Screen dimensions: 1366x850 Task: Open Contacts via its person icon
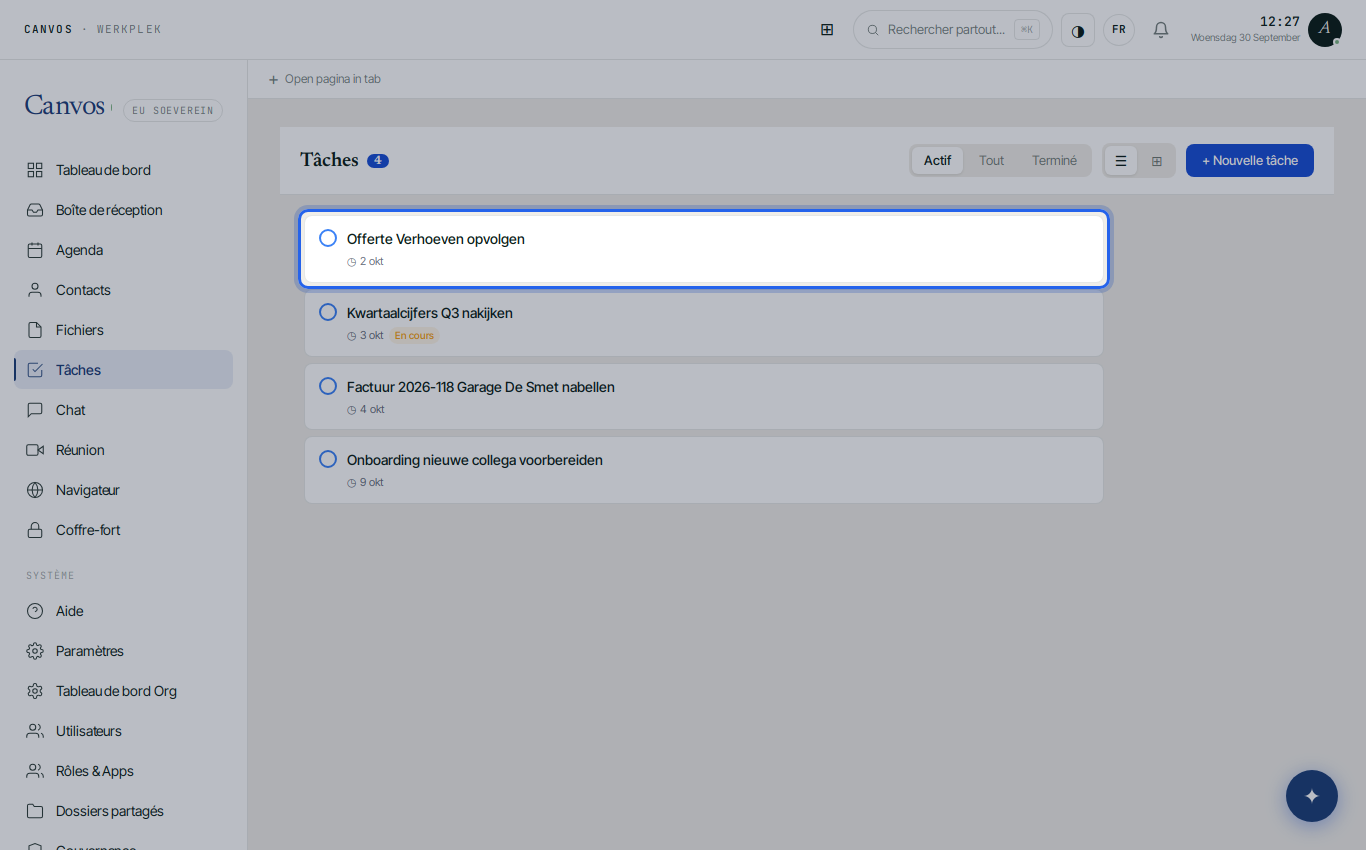35,290
